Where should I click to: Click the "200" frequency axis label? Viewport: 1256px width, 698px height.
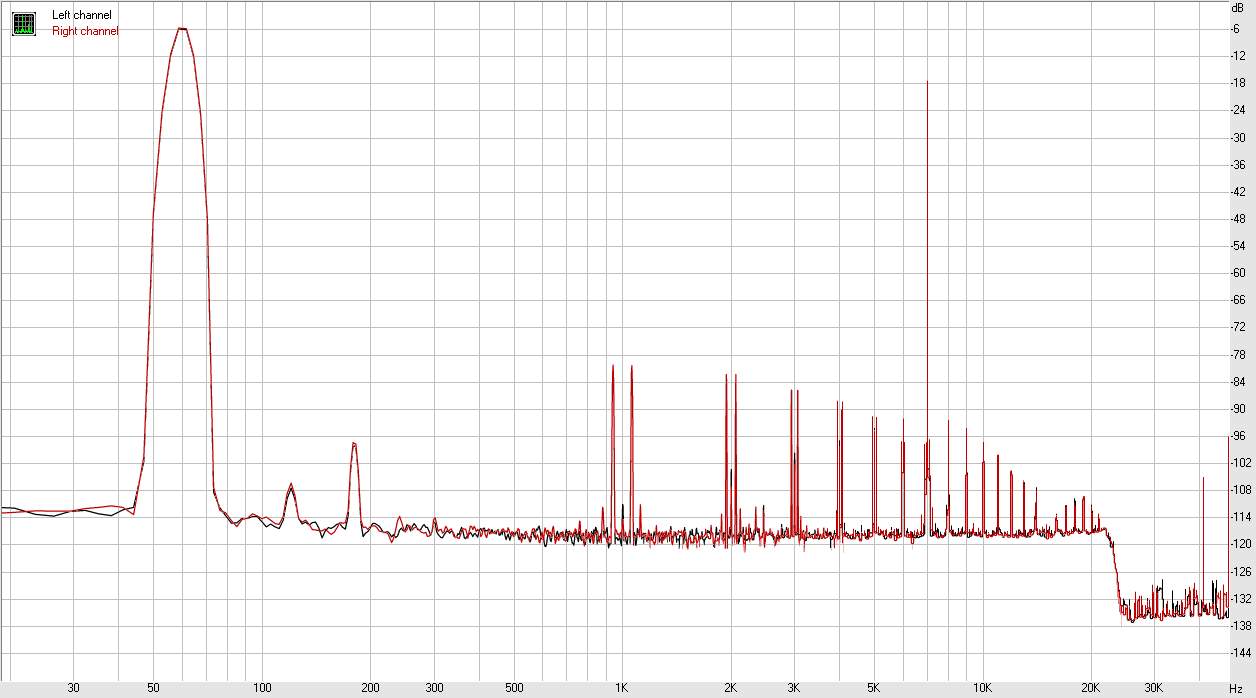[x=370, y=688]
